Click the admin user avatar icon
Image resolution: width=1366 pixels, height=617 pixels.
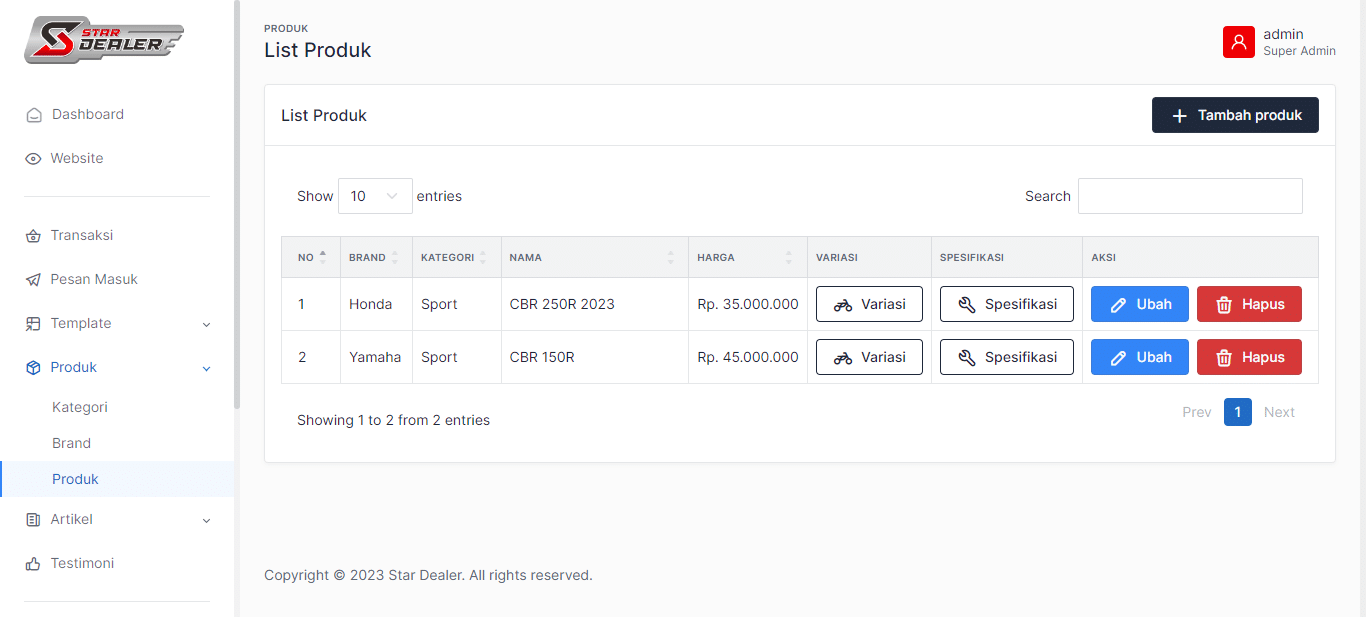[x=1238, y=42]
